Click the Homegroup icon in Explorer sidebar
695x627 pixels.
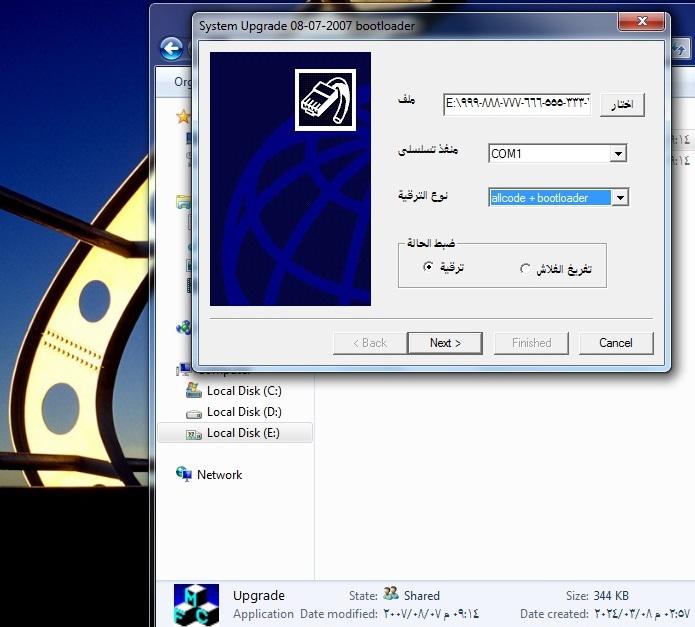tap(183, 328)
